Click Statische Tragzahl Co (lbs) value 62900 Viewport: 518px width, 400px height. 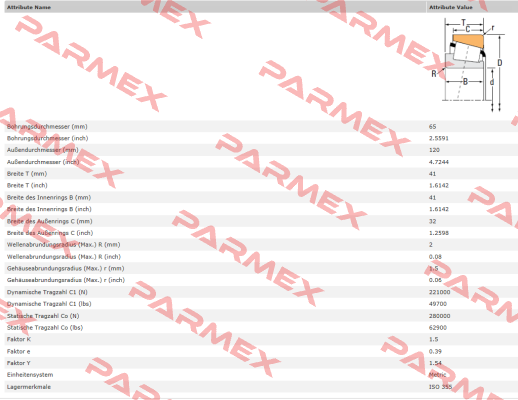438,328
